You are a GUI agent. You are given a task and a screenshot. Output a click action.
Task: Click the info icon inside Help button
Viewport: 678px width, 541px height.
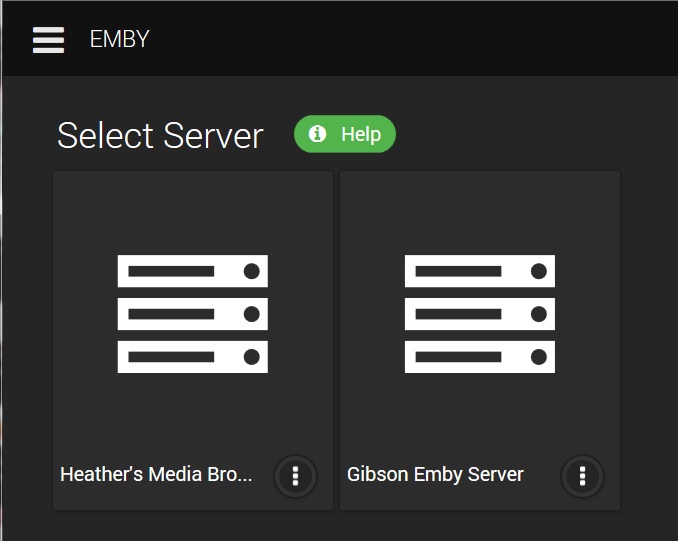tap(317, 134)
